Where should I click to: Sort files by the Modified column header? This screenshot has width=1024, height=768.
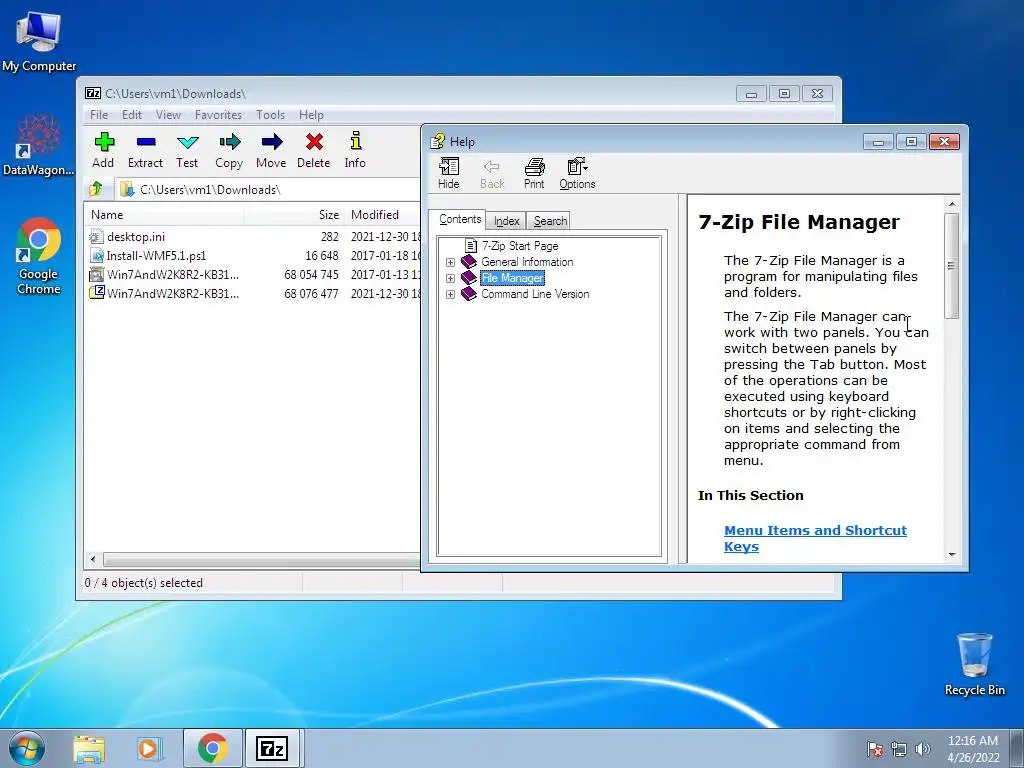[383, 214]
